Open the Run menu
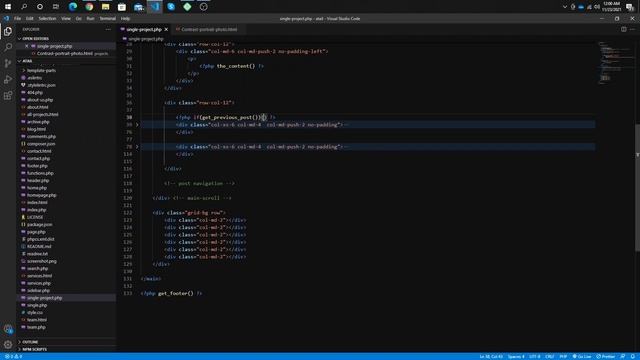640x360 pixels. coord(91,18)
